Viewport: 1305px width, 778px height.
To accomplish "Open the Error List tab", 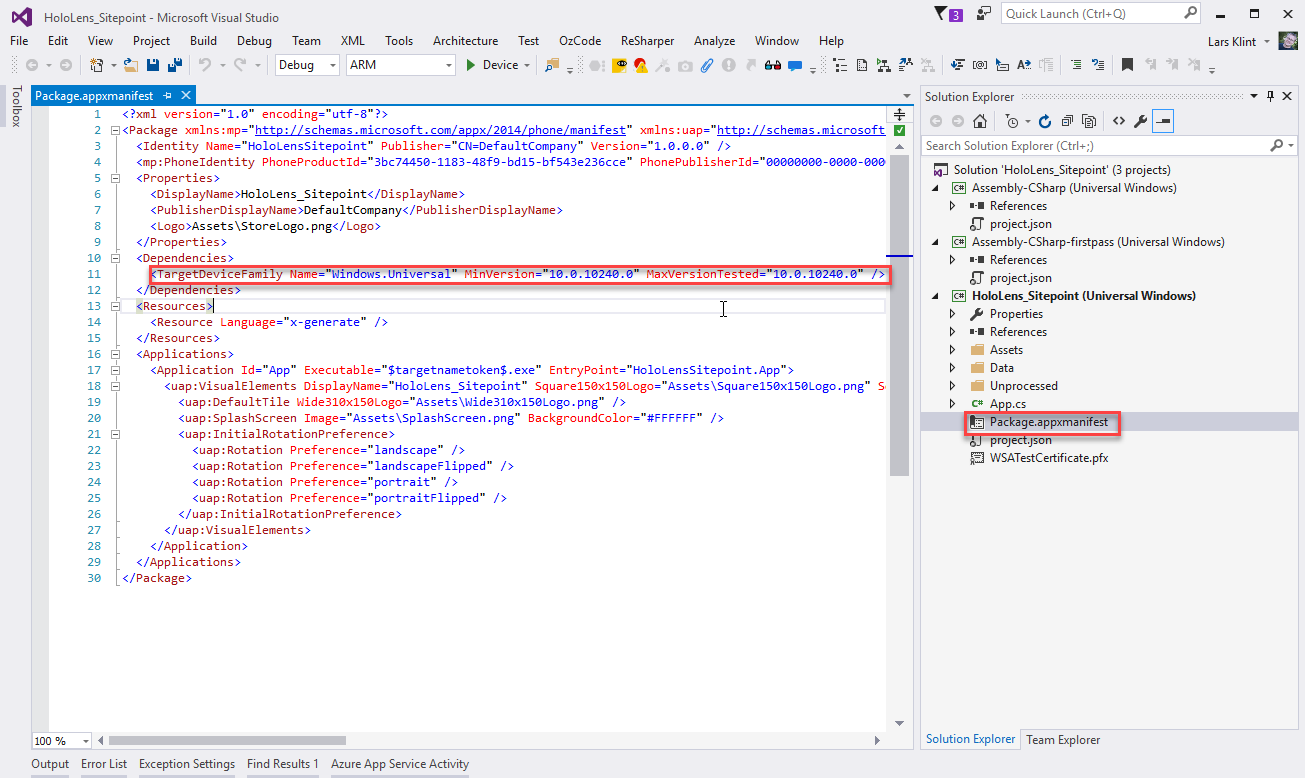I will pos(104,764).
